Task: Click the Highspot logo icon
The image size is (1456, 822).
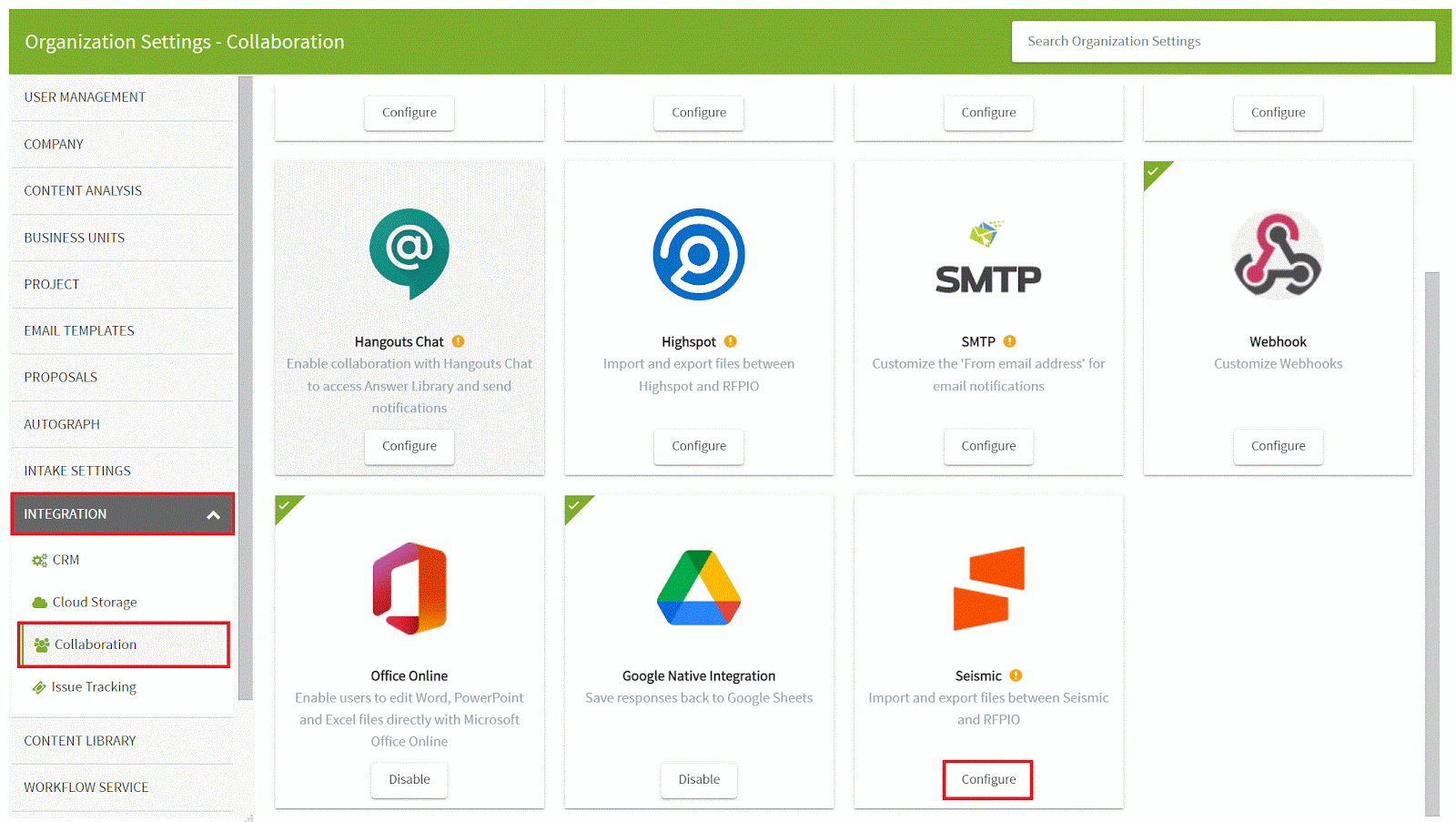Action: [x=699, y=255]
